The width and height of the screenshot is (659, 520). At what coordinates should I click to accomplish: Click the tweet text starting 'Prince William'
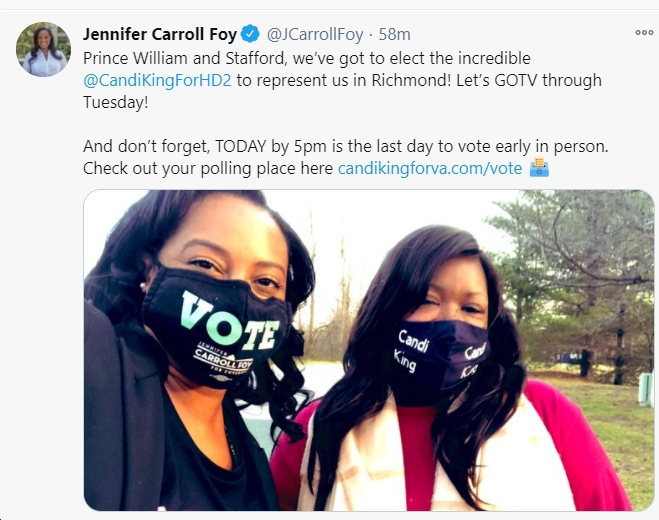[x=342, y=80]
